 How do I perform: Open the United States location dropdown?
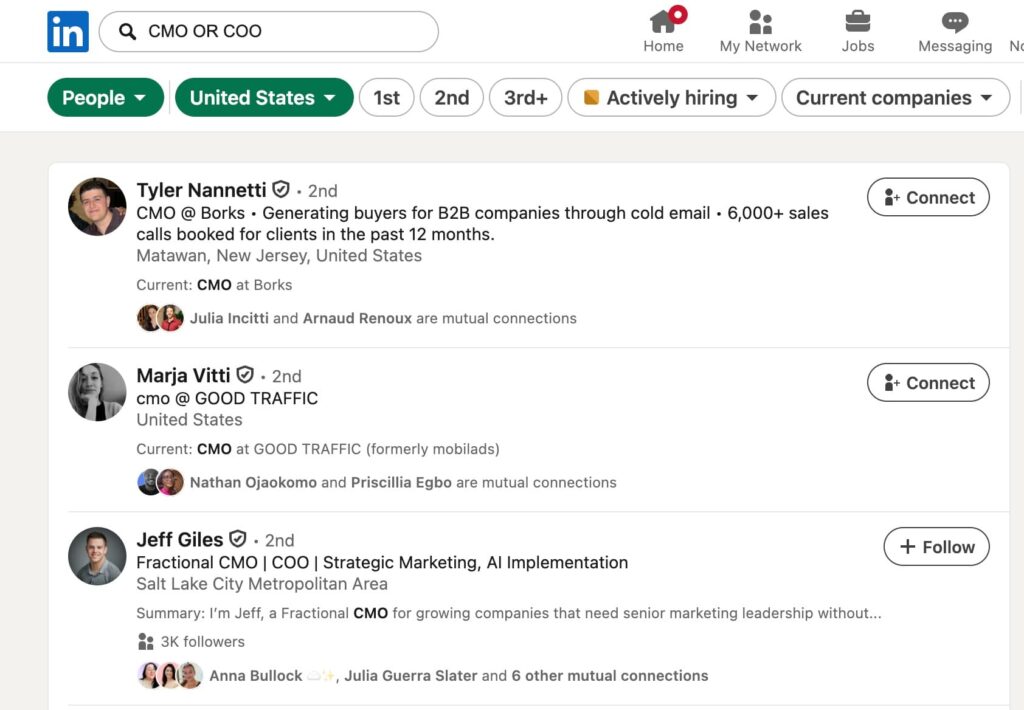point(263,97)
